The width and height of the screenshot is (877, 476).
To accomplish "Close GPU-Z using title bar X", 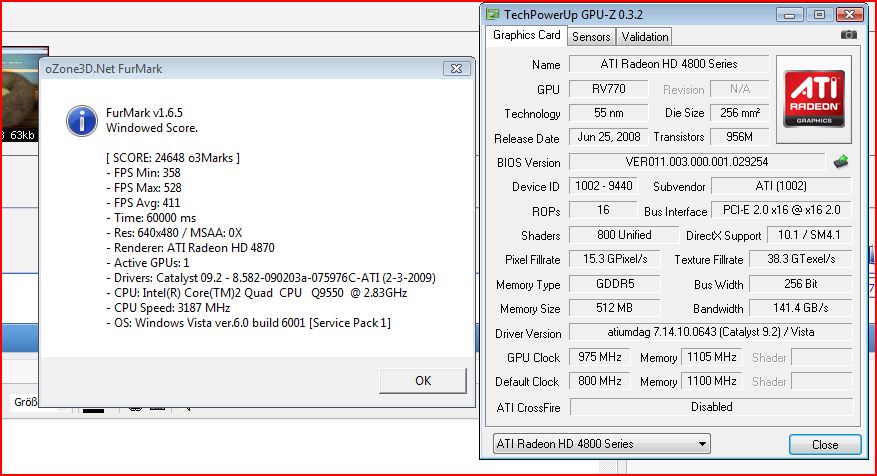I will 850,15.
